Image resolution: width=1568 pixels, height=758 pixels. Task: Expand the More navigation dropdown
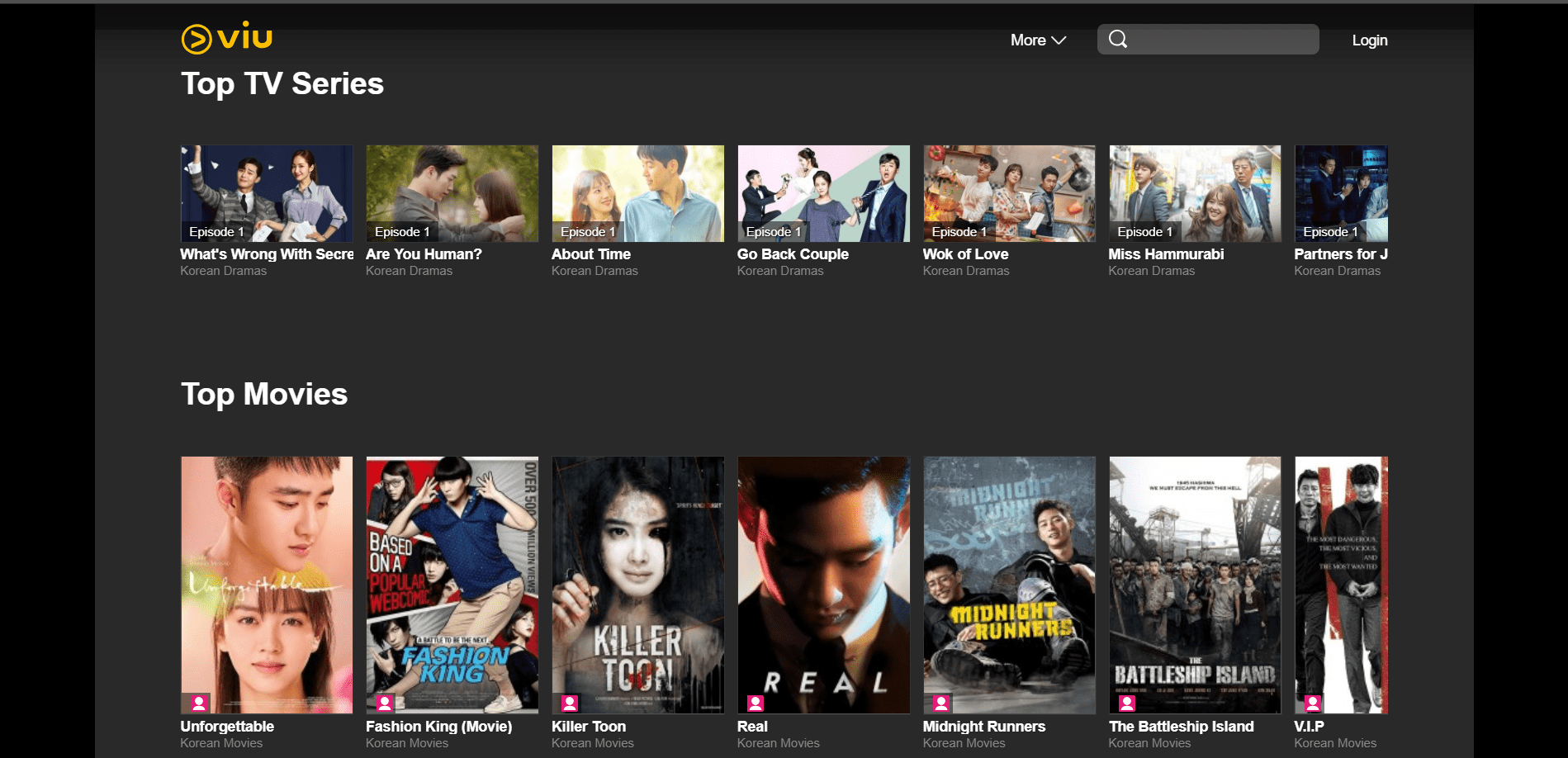point(1037,39)
